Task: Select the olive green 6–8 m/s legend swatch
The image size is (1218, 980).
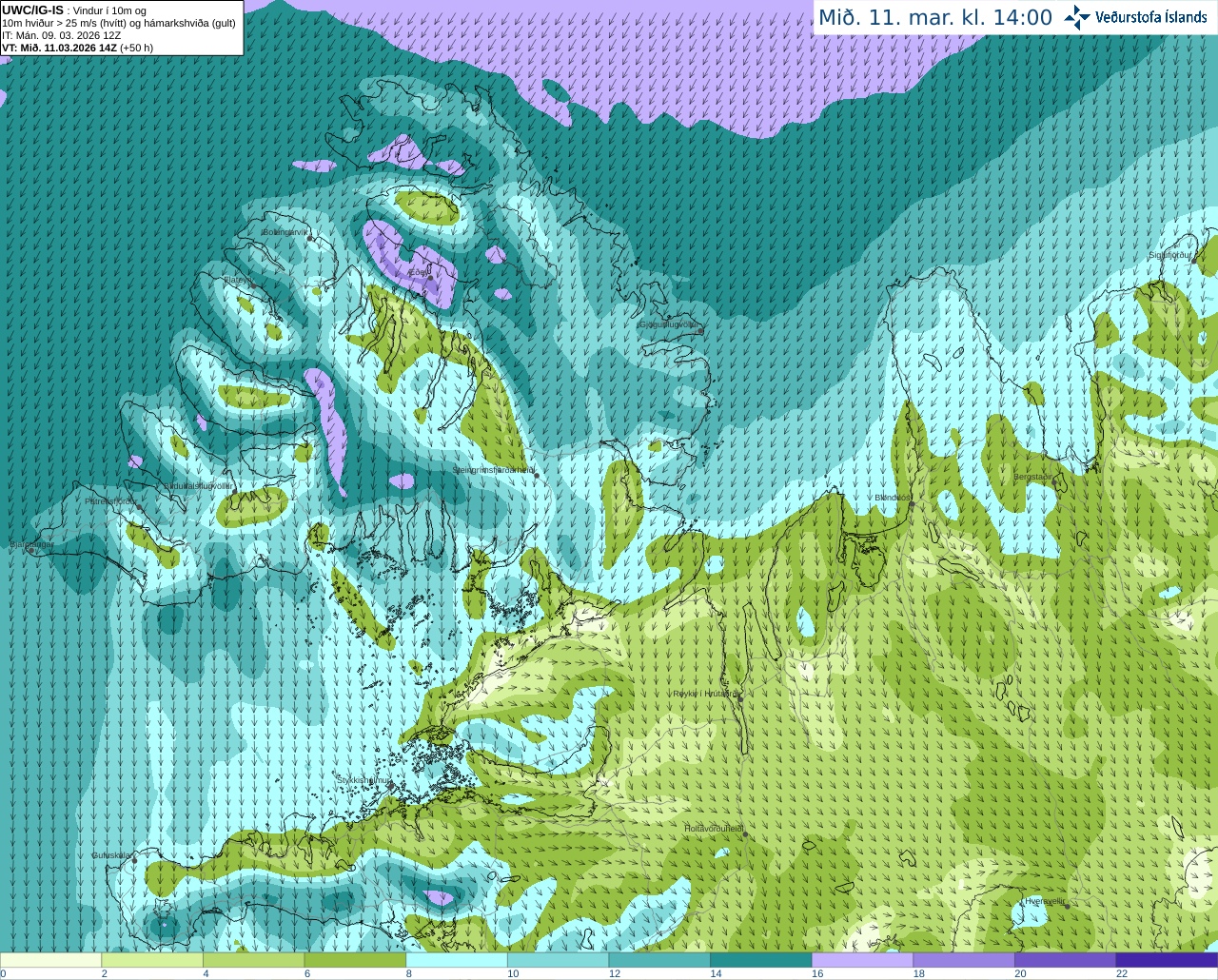Action: click(355, 960)
